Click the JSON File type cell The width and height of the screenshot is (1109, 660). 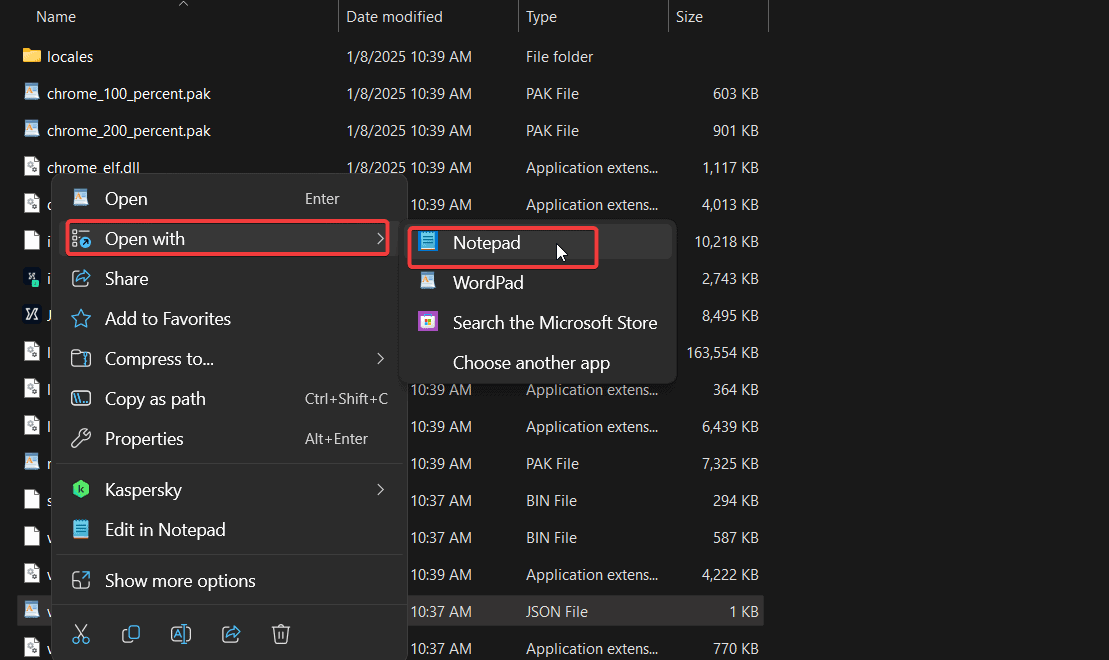[x=557, y=611]
